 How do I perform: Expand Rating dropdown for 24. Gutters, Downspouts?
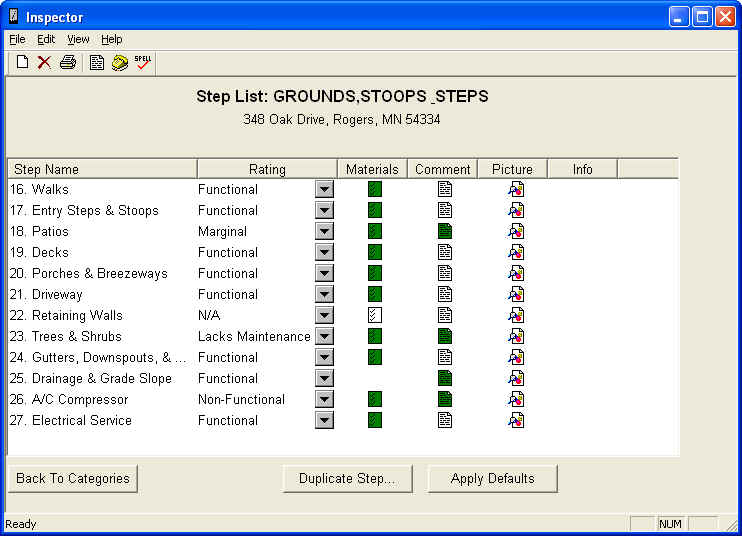(x=324, y=357)
